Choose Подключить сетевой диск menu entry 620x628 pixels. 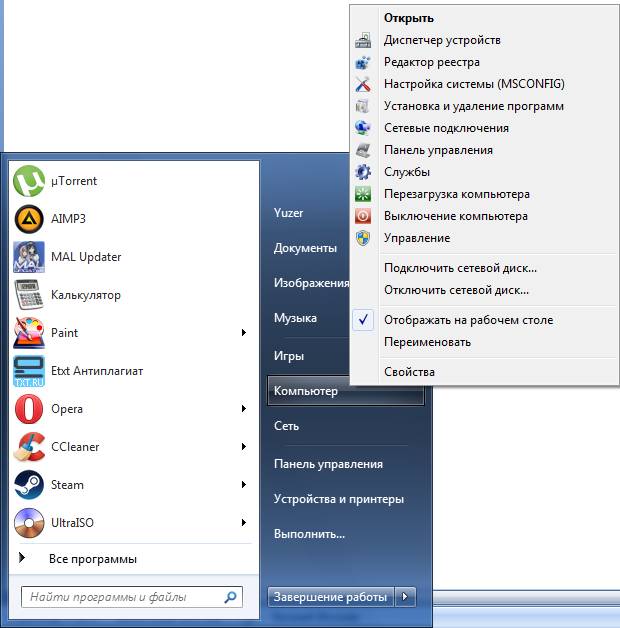(460, 268)
